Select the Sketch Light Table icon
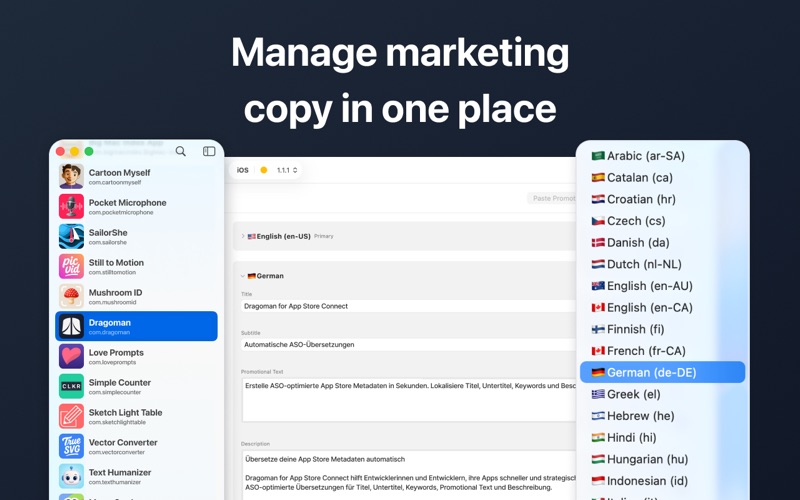The image size is (800, 500). coord(71,416)
